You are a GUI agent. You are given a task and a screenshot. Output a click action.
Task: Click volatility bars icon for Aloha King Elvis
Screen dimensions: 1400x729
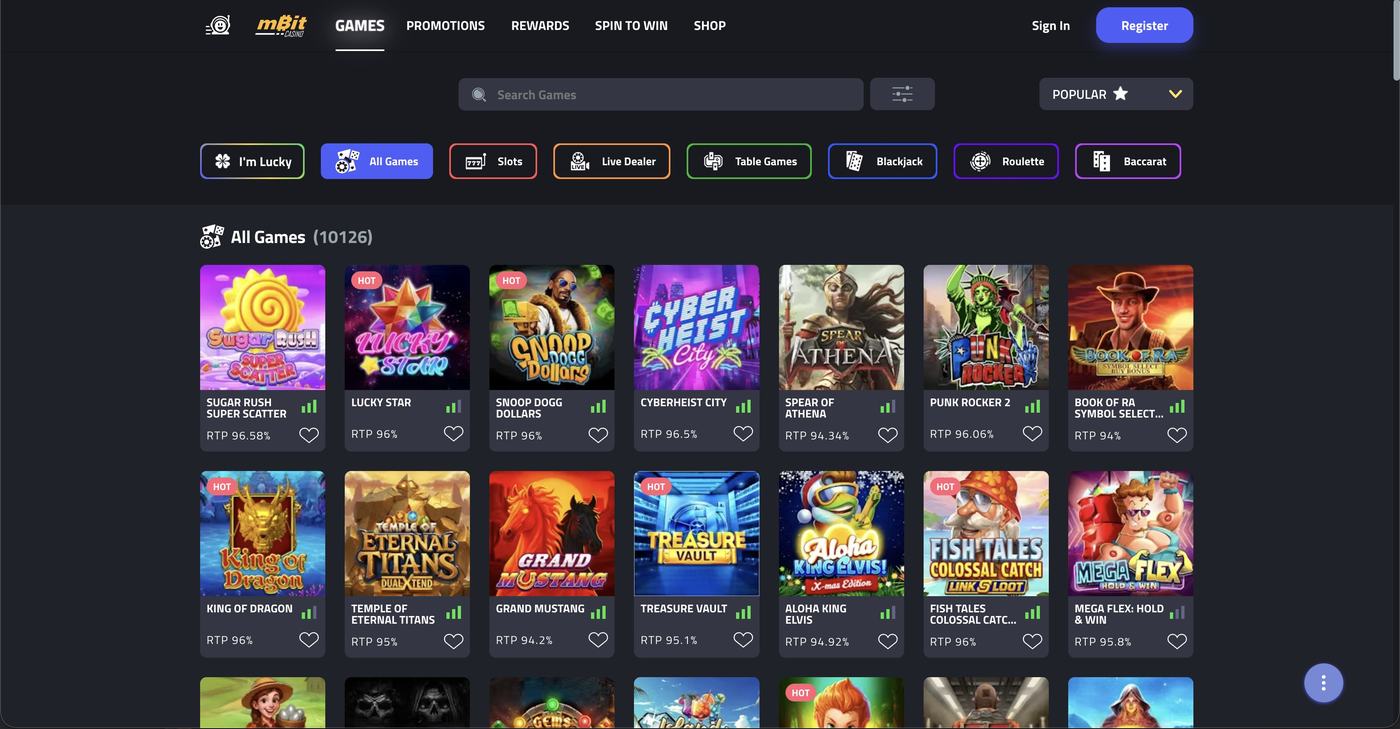click(x=888, y=613)
